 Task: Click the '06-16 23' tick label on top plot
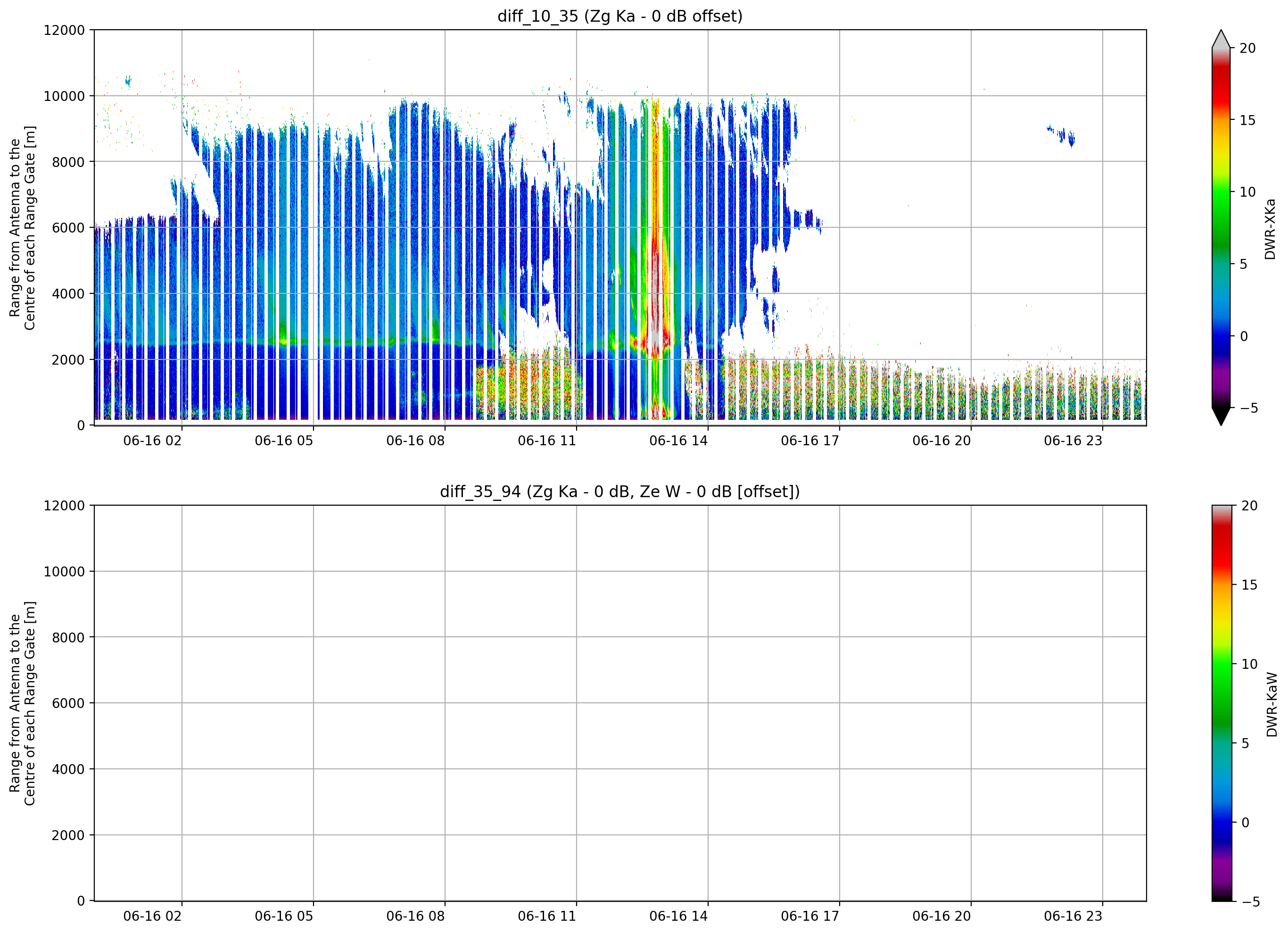(x=1073, y=441)
